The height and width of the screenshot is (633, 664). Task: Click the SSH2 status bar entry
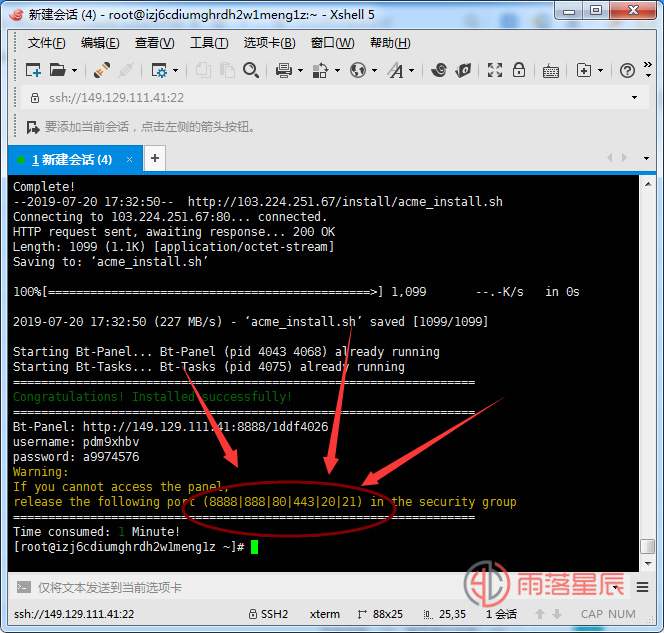click(268, 614)
